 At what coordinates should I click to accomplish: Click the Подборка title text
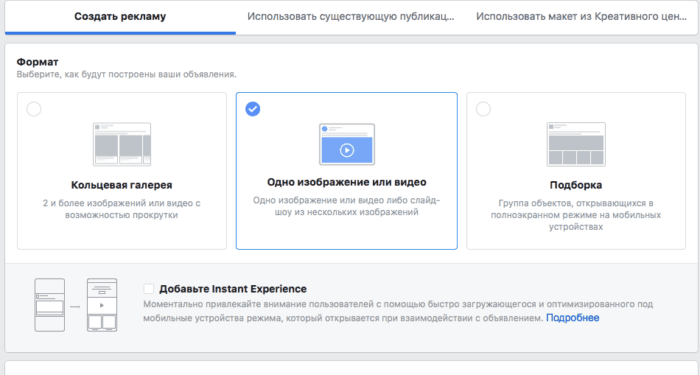pos(576,185)
